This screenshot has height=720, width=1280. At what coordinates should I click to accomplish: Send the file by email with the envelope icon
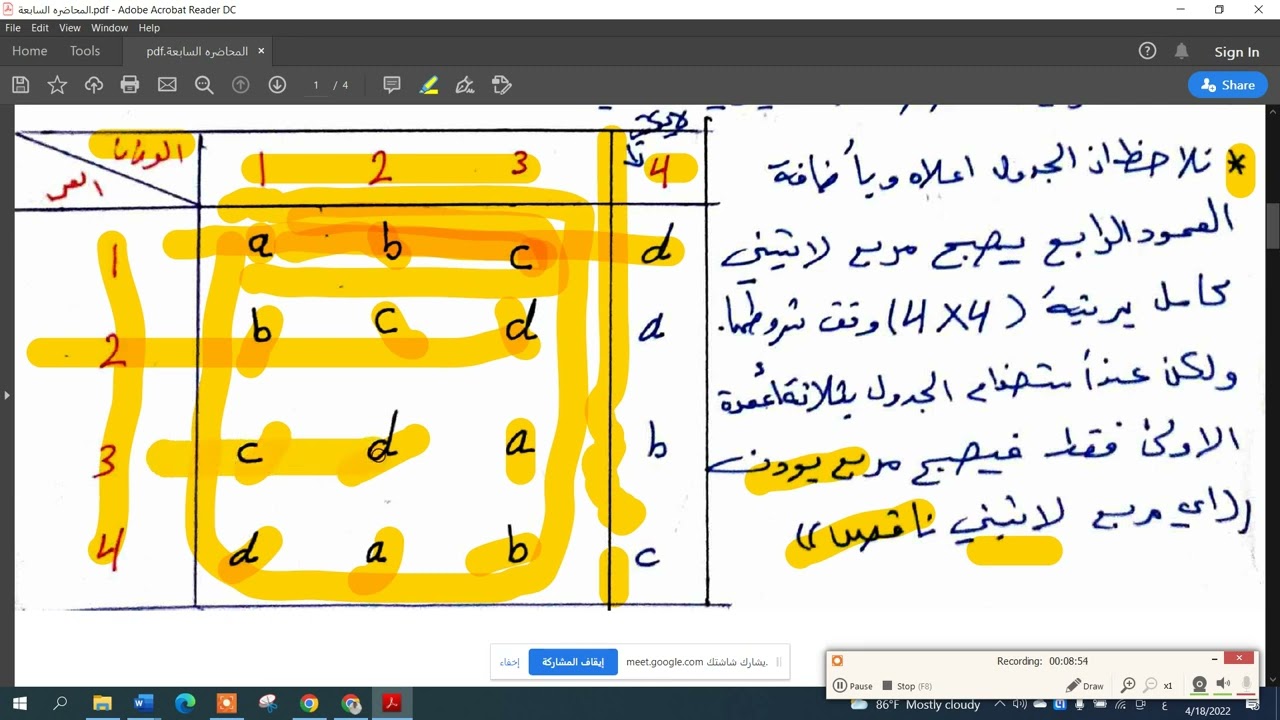(x=167, y=85)
